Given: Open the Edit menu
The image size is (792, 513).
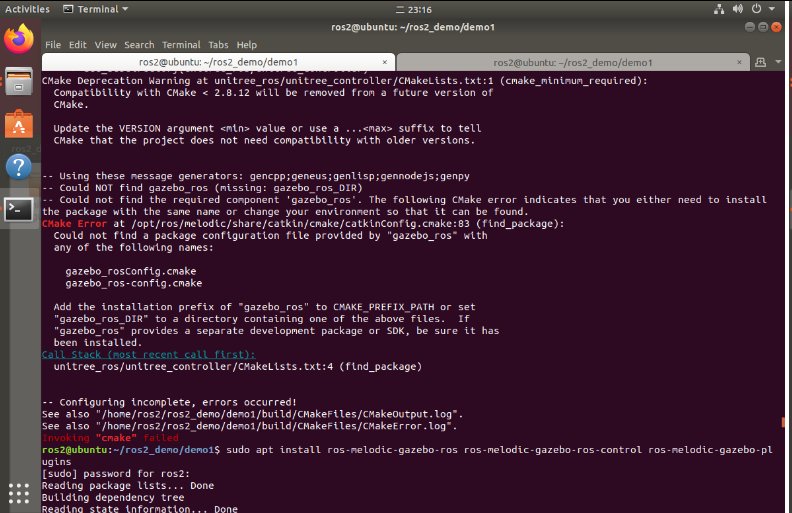Looking at the screenshot, I should 77,45.
